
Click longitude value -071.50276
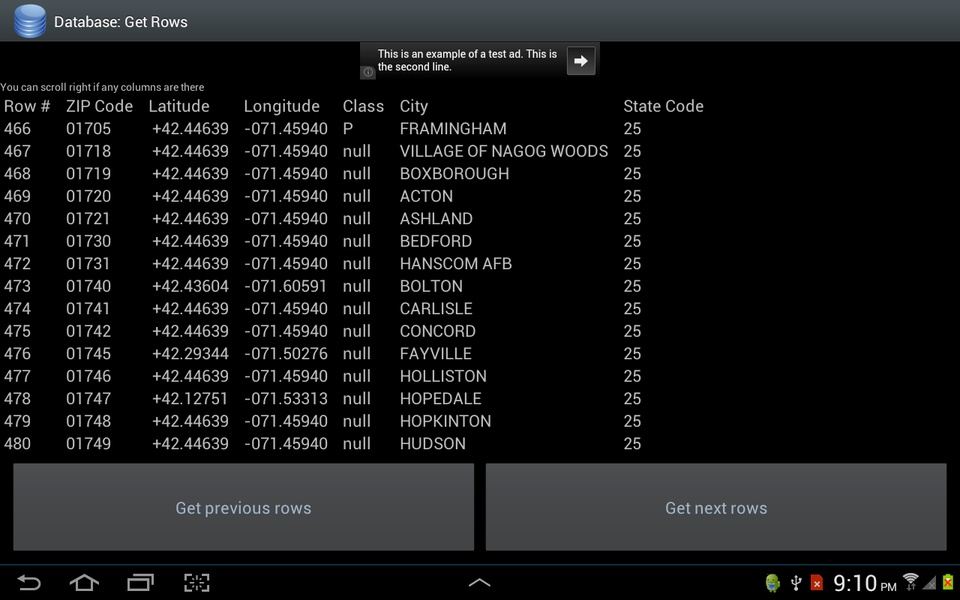point(286,354)
